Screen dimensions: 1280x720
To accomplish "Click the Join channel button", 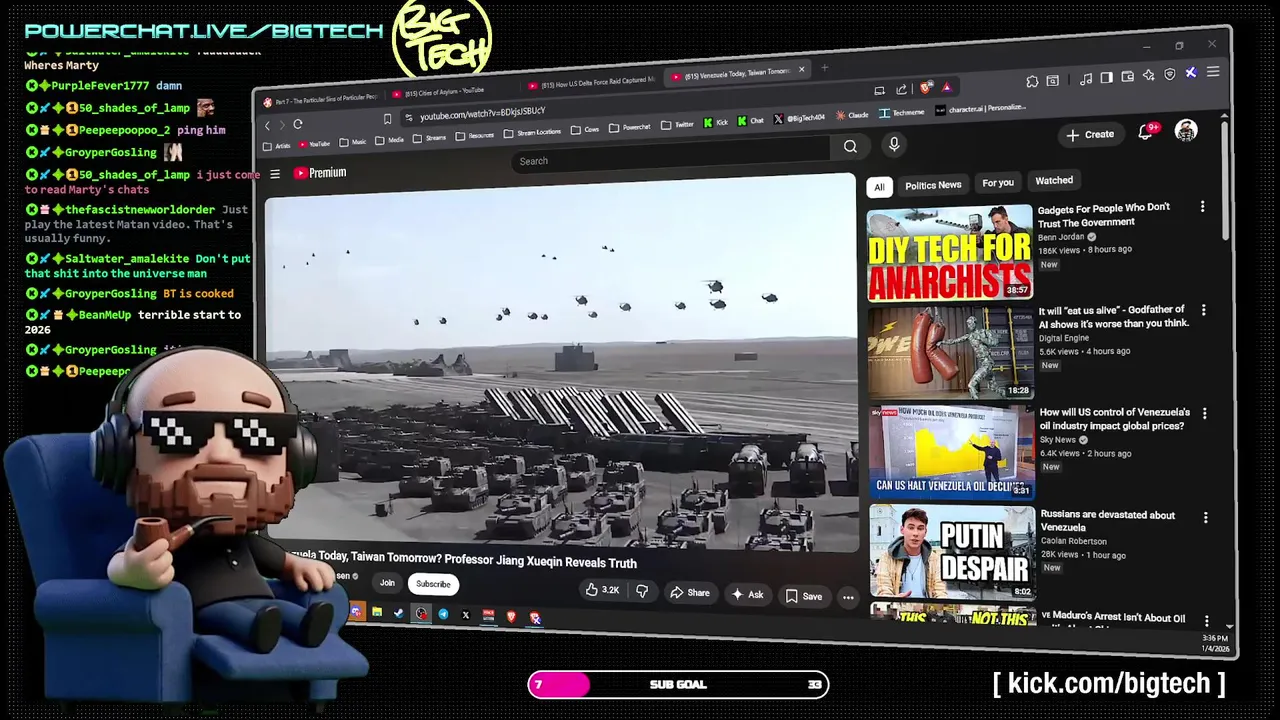I will (387, 582).
